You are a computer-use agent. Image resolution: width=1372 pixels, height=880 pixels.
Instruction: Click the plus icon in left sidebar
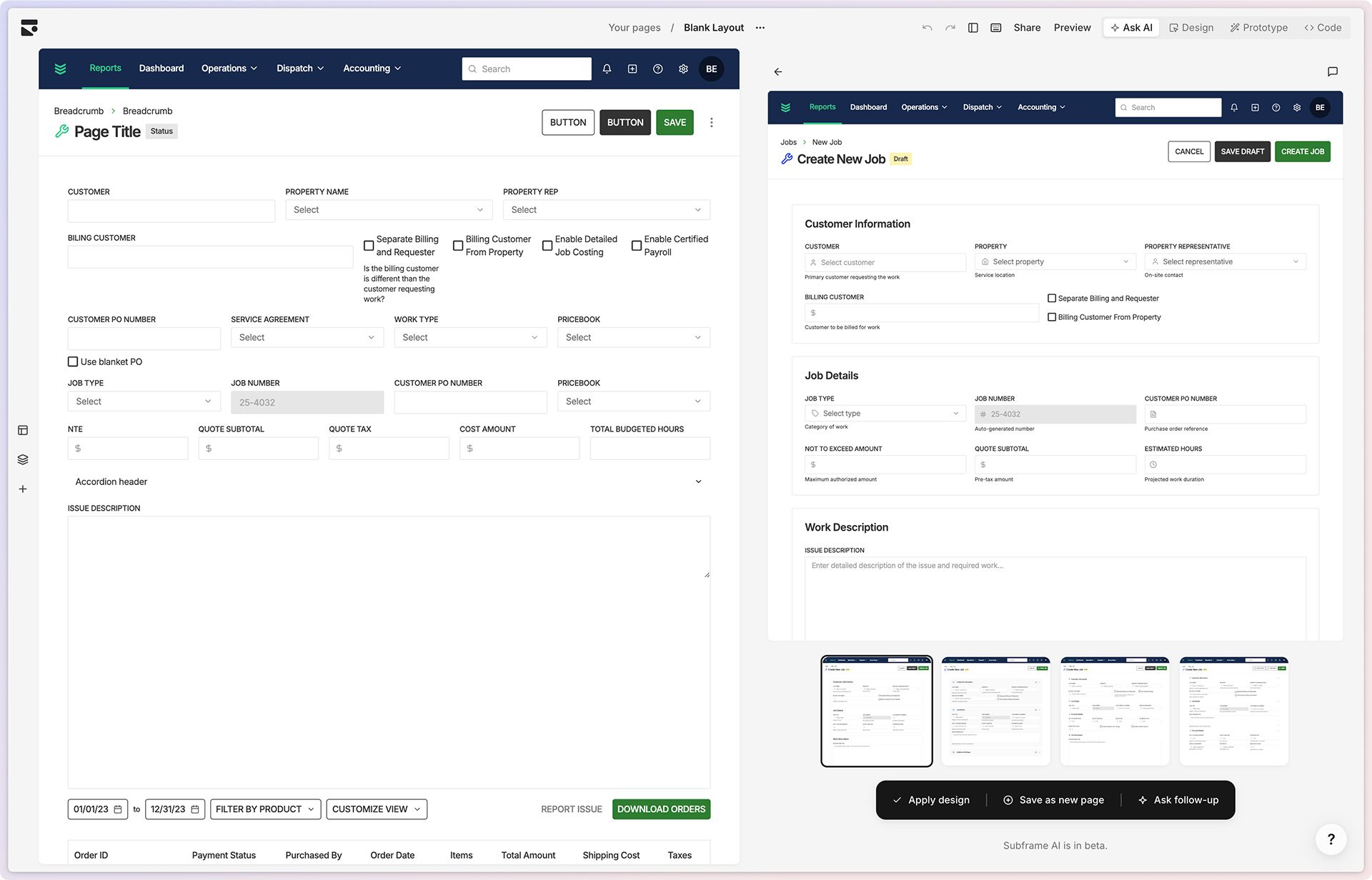tap(23, 489)
